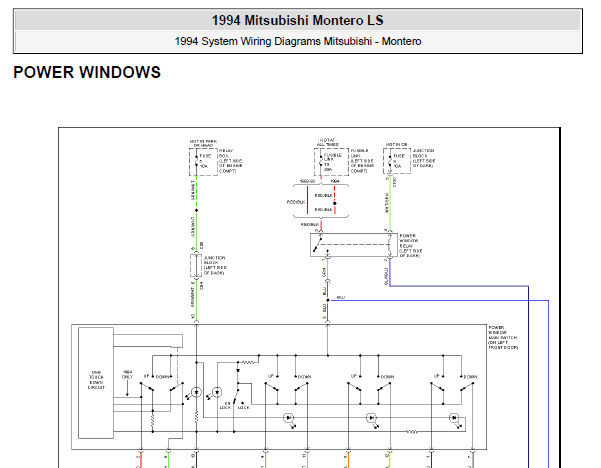Click the 'HOT IN PARK OR HEAD' label
Screen dimensions: 601x468
click(203, 143)
